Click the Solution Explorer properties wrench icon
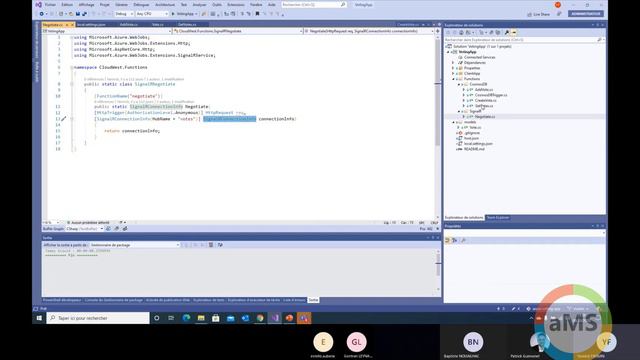Viewport: 640px width, 360px height. pos(507,32)
